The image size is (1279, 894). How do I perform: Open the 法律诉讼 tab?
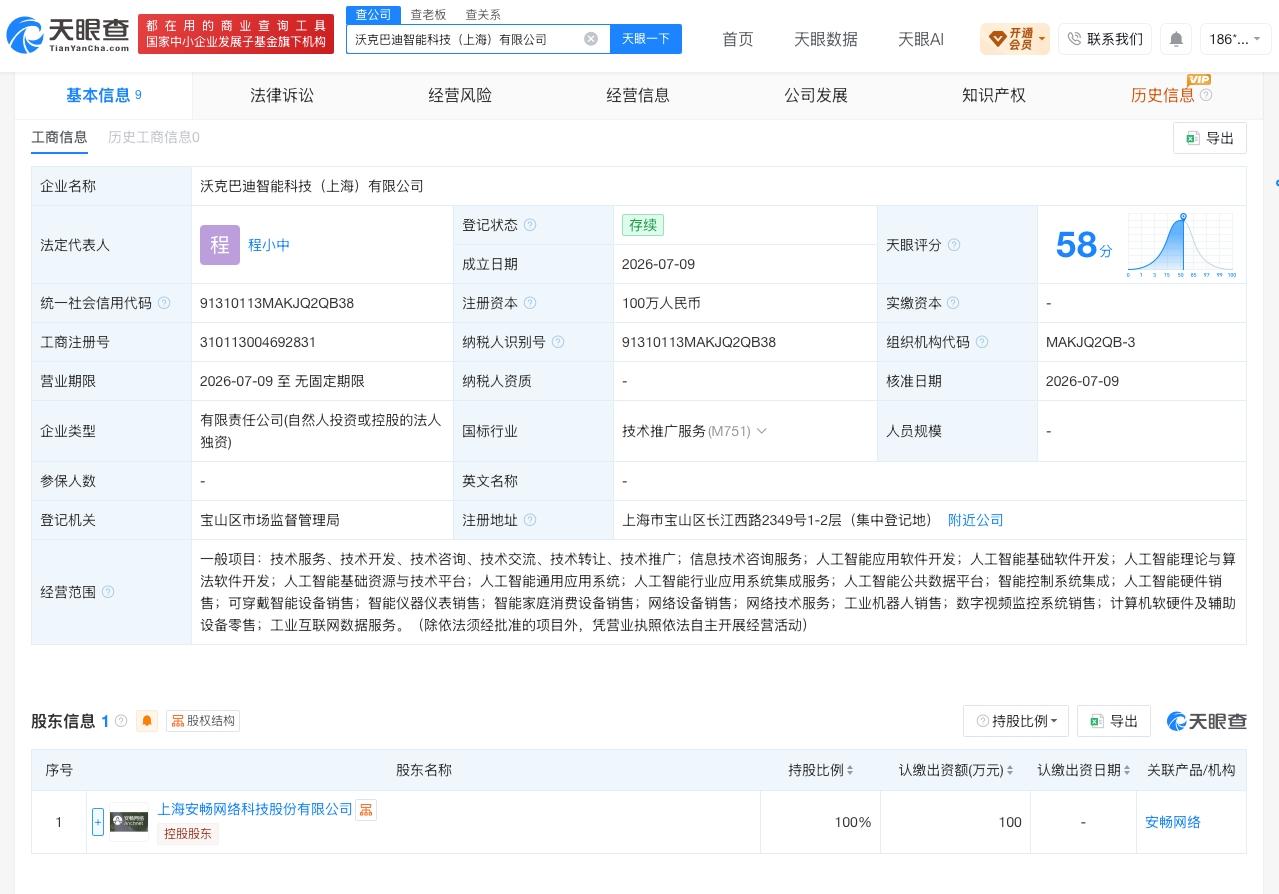click(x=282, y=95)
